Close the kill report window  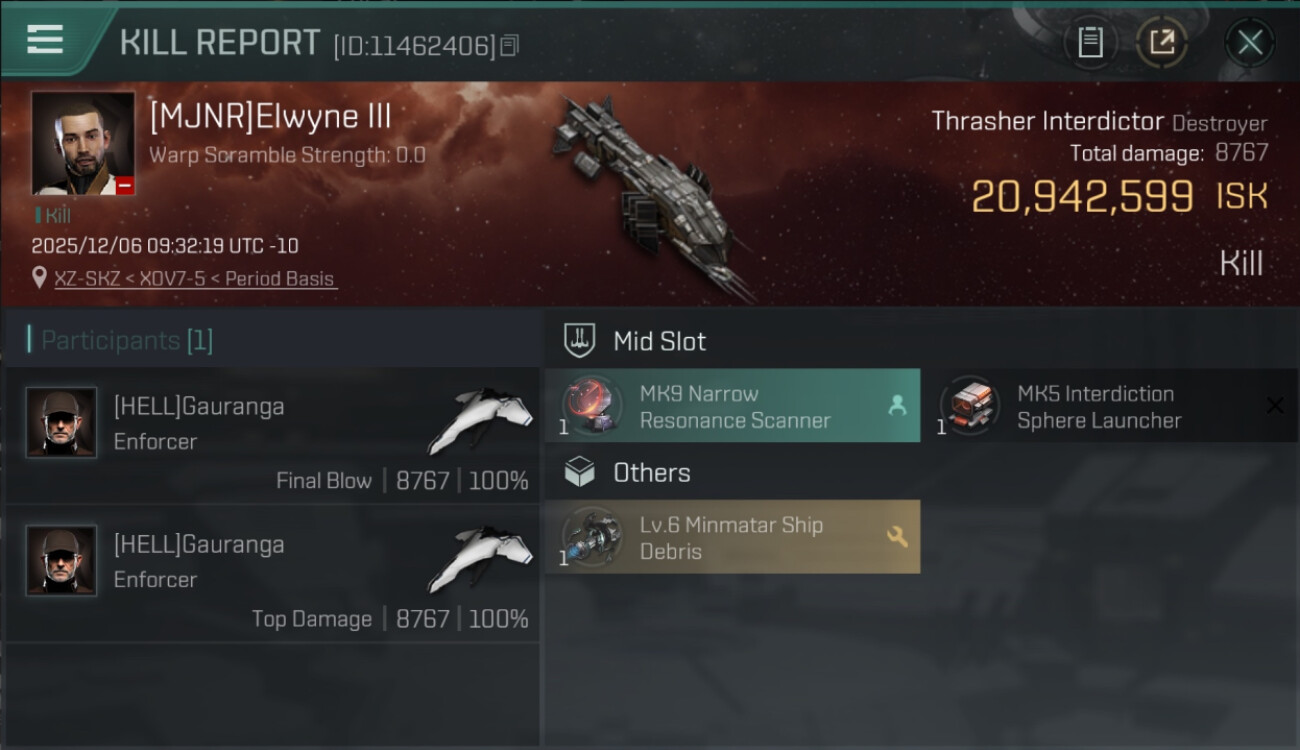[x=1249, y=42]
